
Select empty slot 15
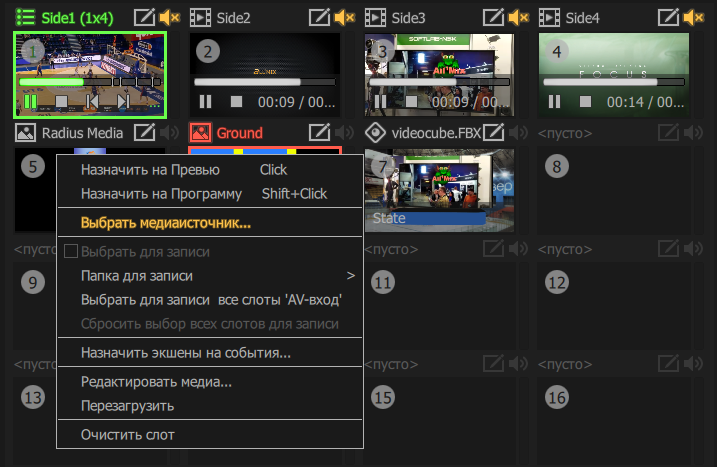click(439, 421)
